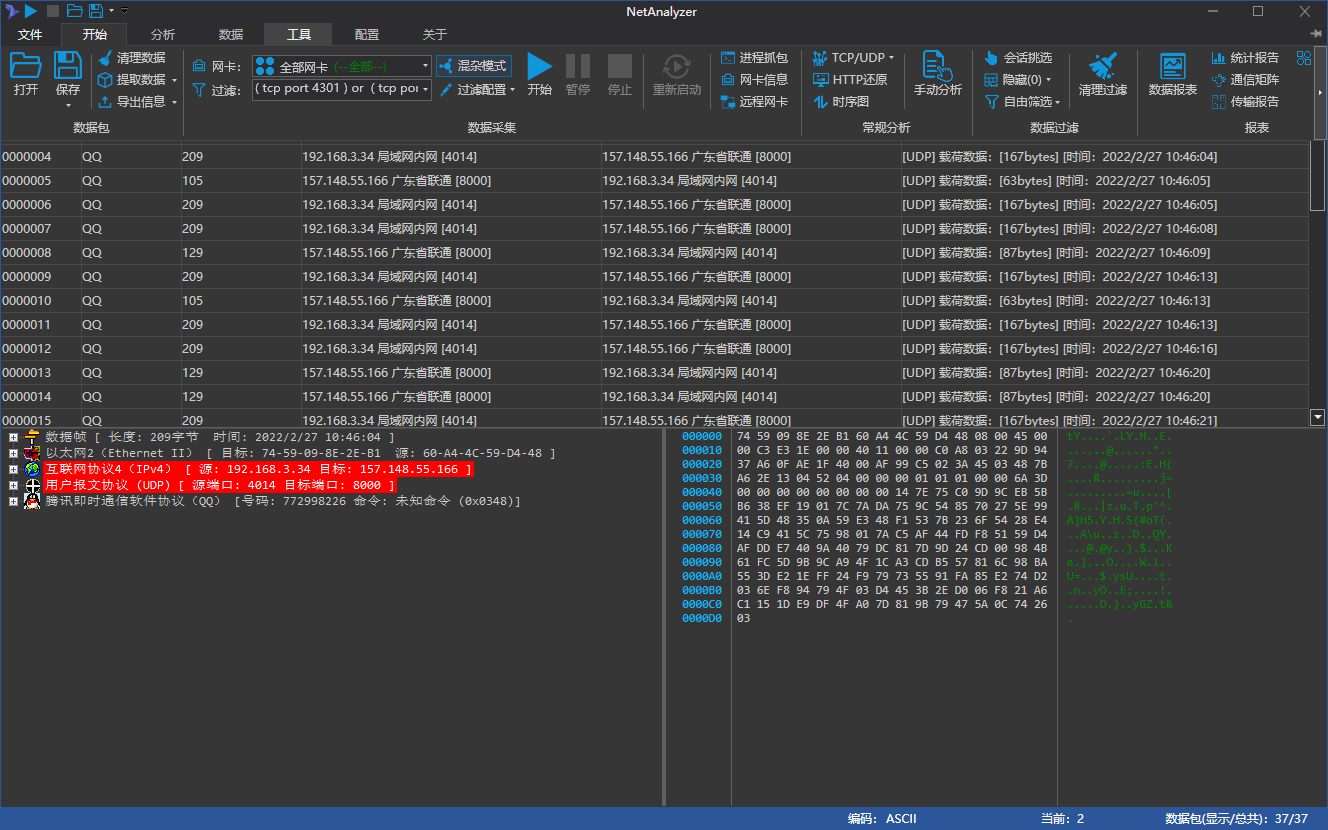Click the pin ribbon icon
Image resolution: width=1328 pixels, height=830 pixels.
pyautogui.click(x=1317, y=34)
